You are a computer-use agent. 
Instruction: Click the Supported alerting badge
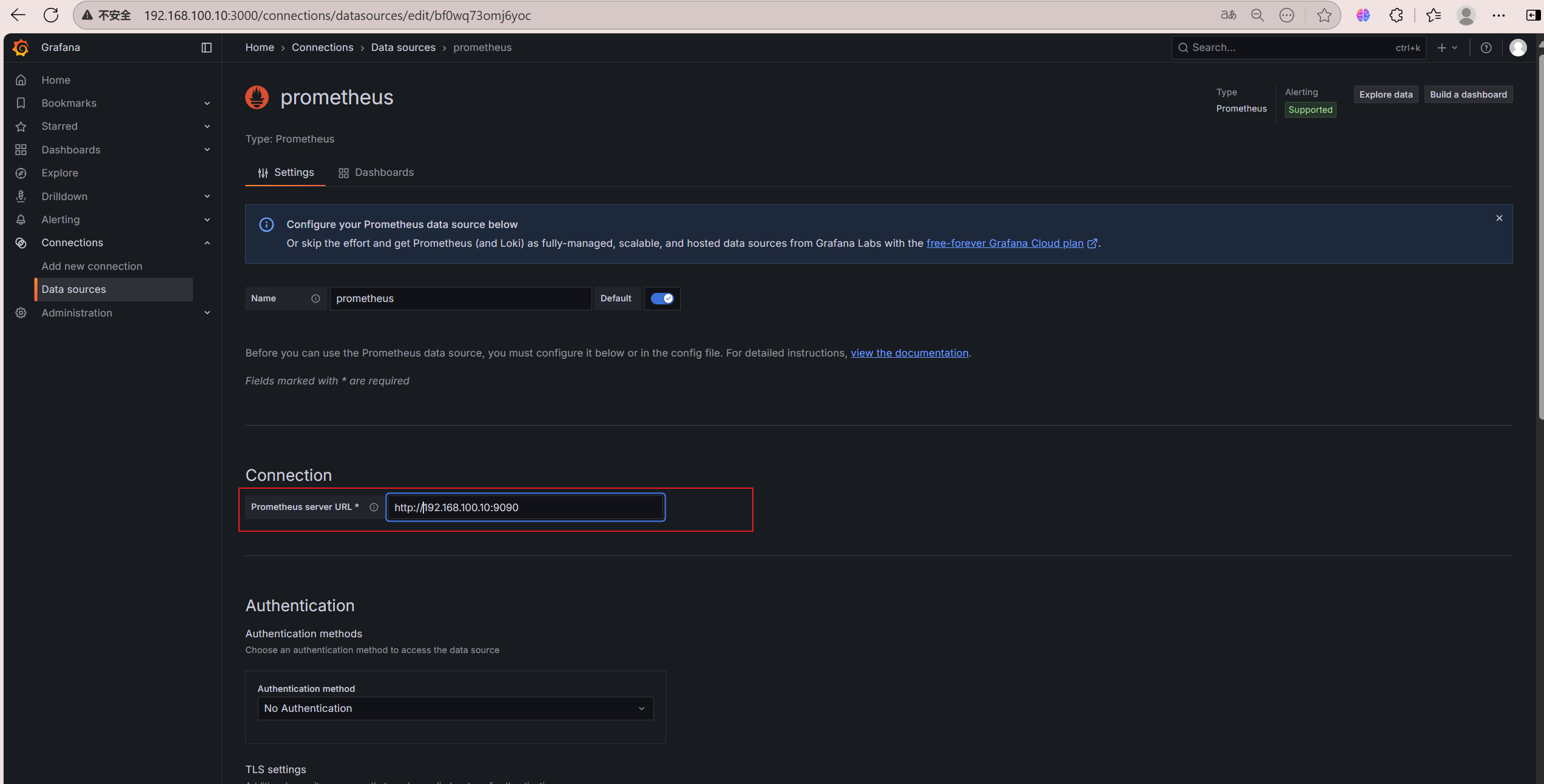1310,110
